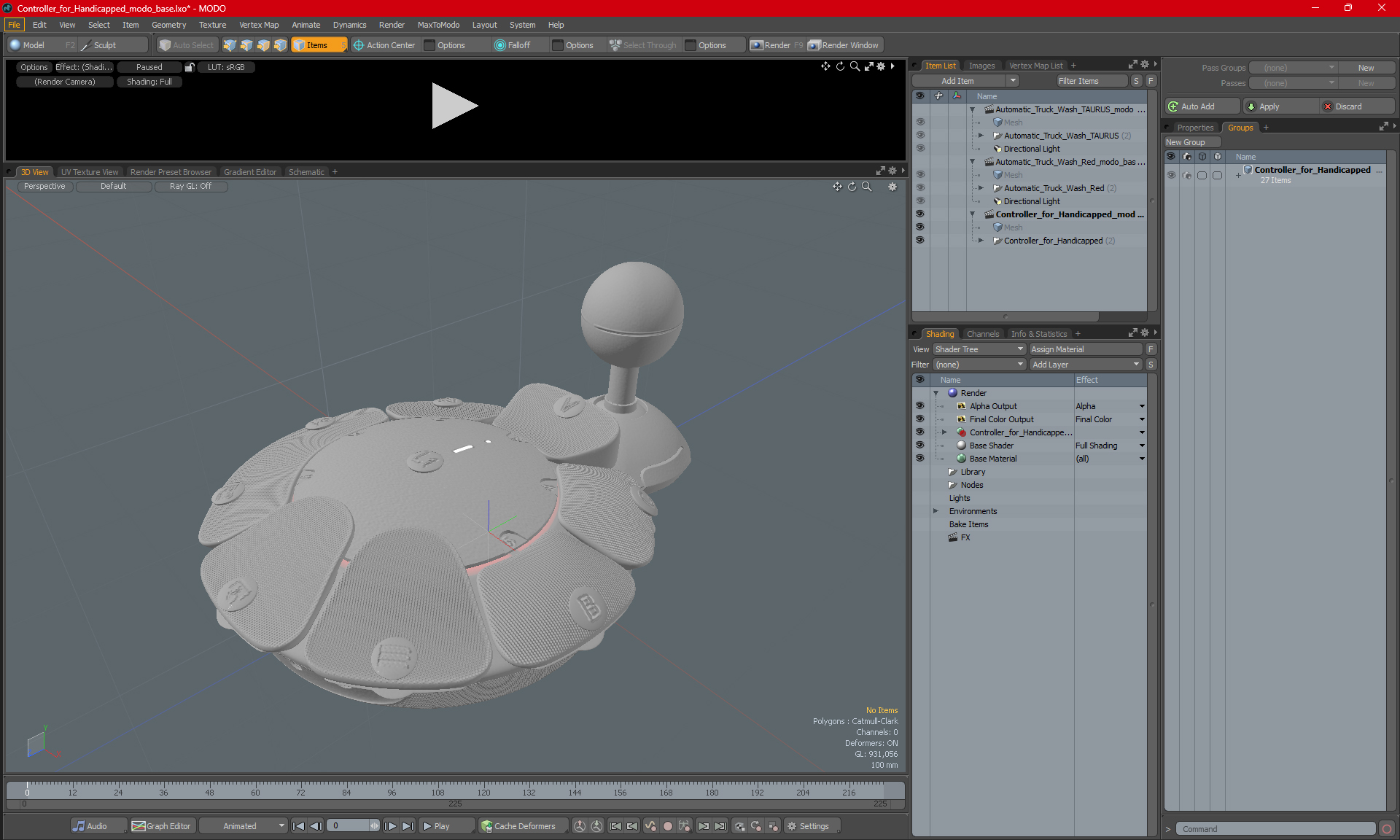Open the Add Item dropdown
1400x840 pixels.
pyautogui.click(x=1013, y=81)
